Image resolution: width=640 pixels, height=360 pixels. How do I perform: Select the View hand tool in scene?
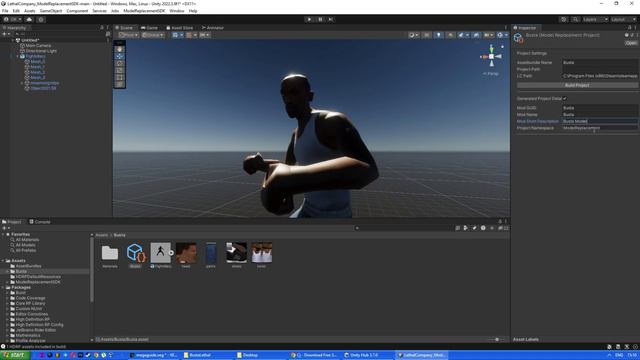[x=120, y=49]
